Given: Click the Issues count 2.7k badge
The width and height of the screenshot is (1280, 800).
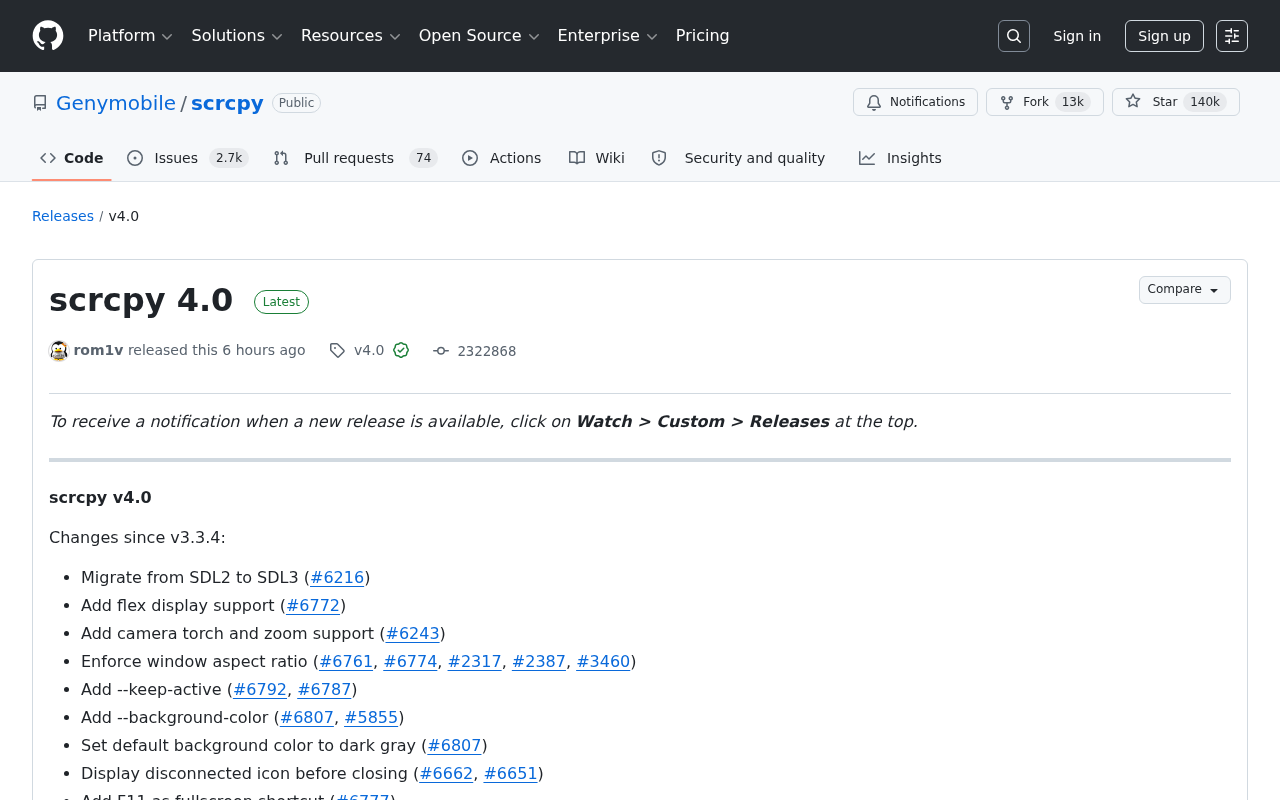Looking at the screenshot, I should [x=229, y=158].
